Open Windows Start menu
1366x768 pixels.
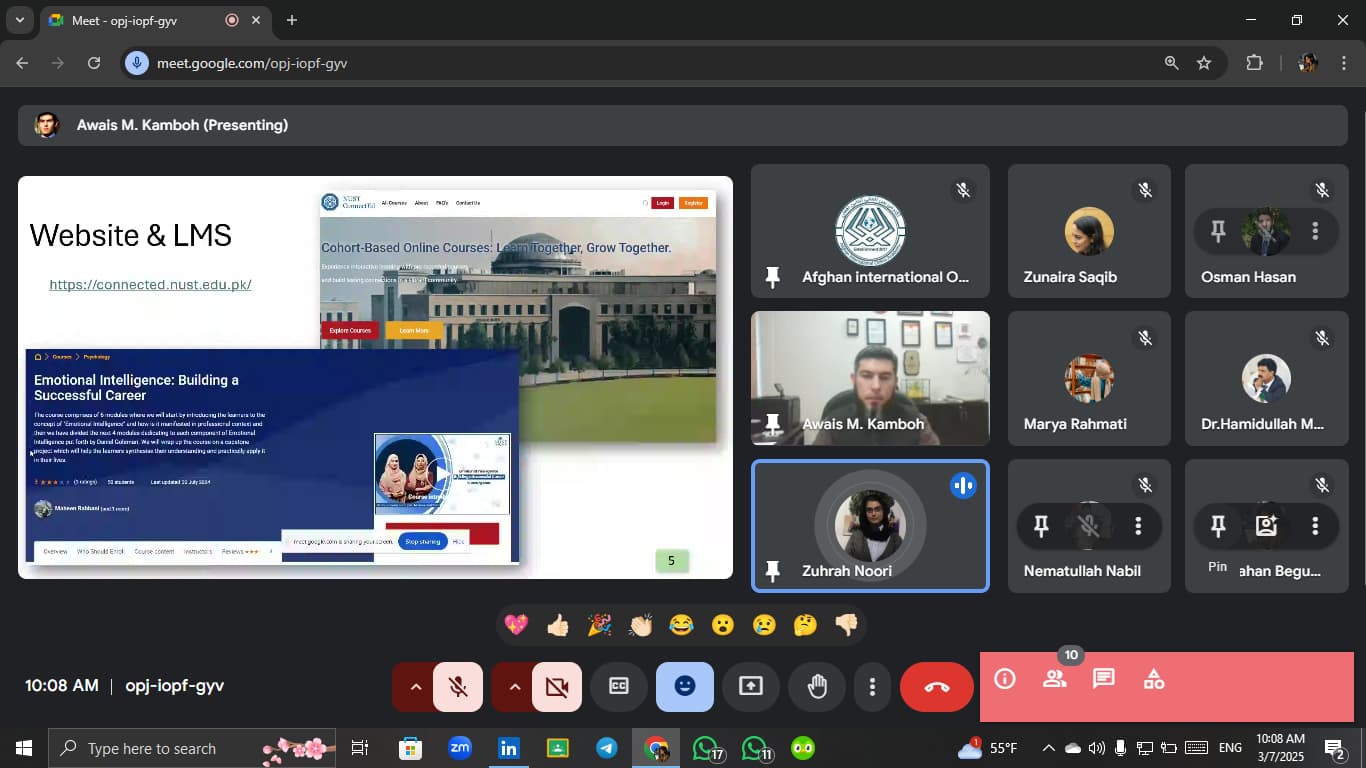click(24, 748)
